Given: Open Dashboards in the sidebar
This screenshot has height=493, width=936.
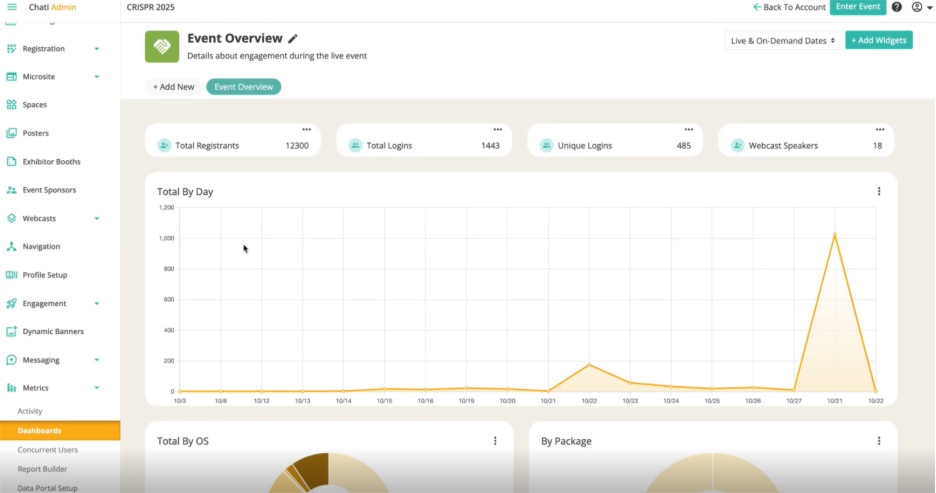Looking at the screenshot, I should [40, 431].
